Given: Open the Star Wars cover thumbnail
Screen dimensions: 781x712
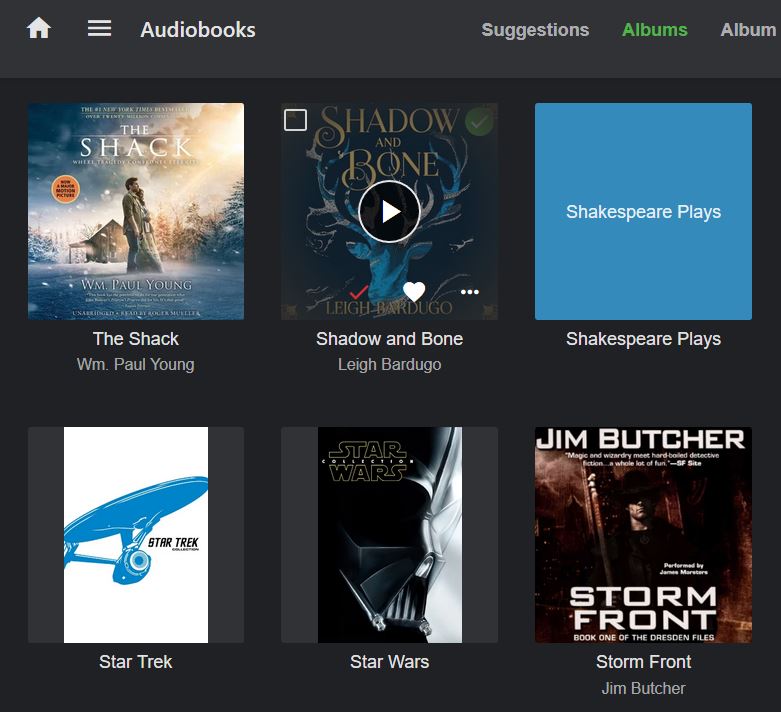Looking at the screenshot, I should coord(390,535).
